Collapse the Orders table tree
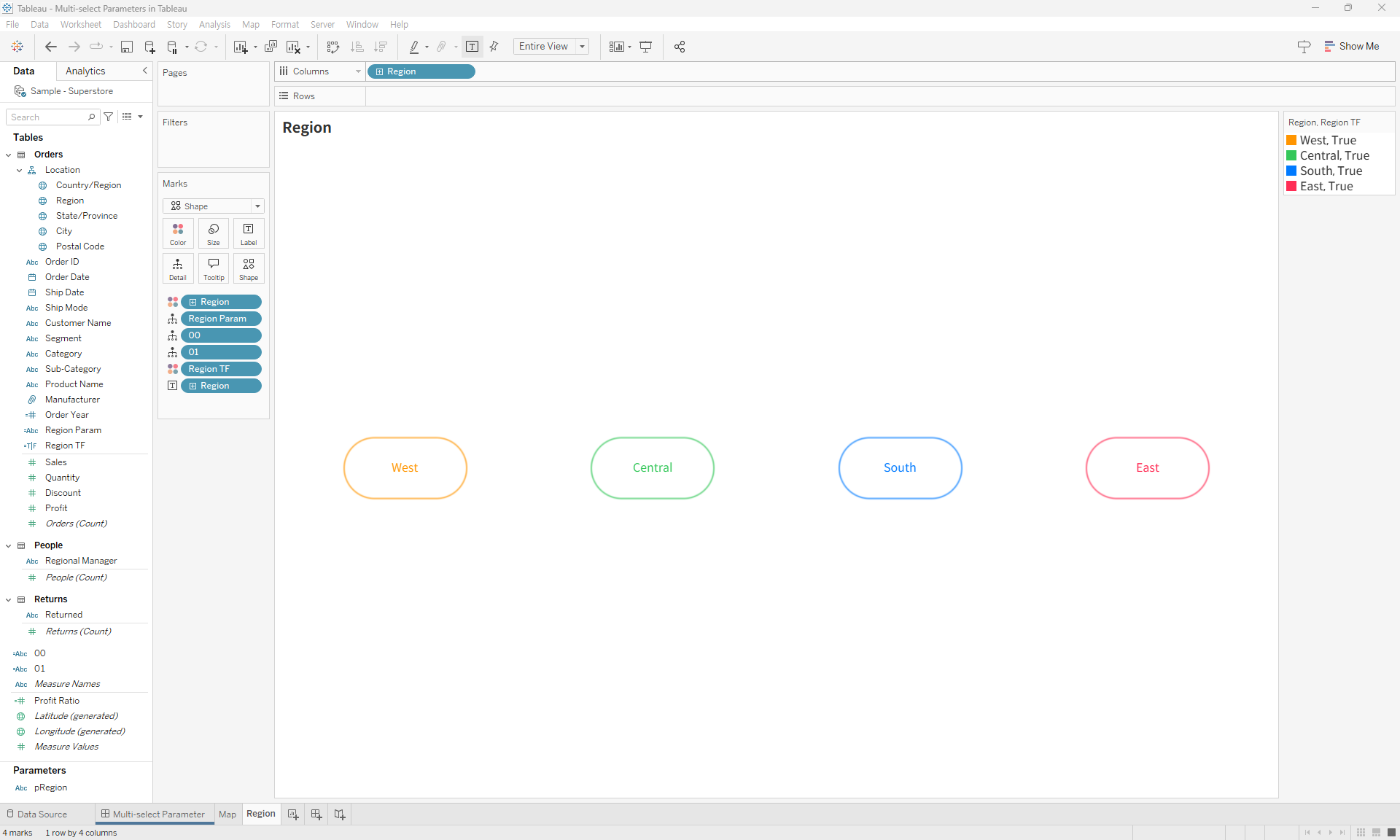 click(x=9, y=155)
